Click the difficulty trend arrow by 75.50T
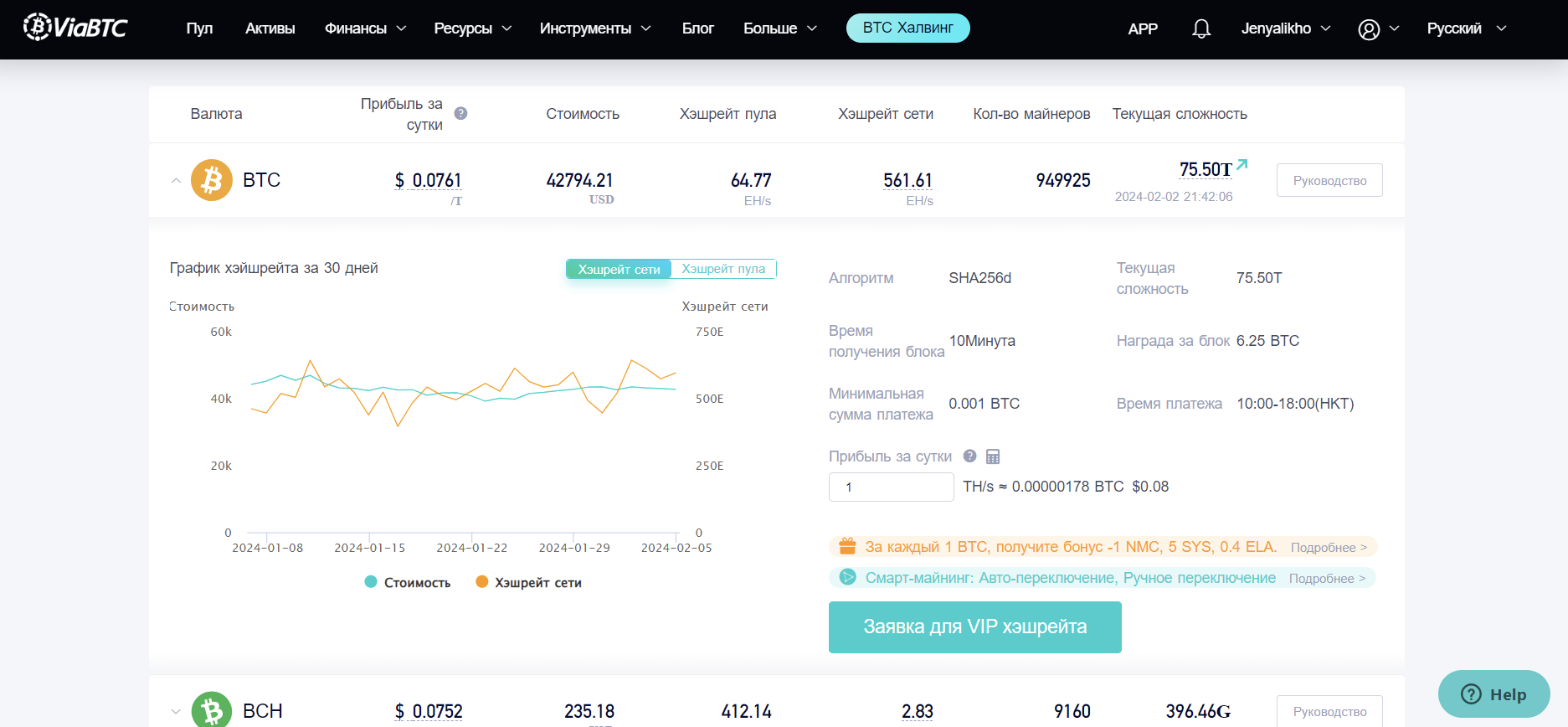 pyautogui.click(x=1242, y=164)
